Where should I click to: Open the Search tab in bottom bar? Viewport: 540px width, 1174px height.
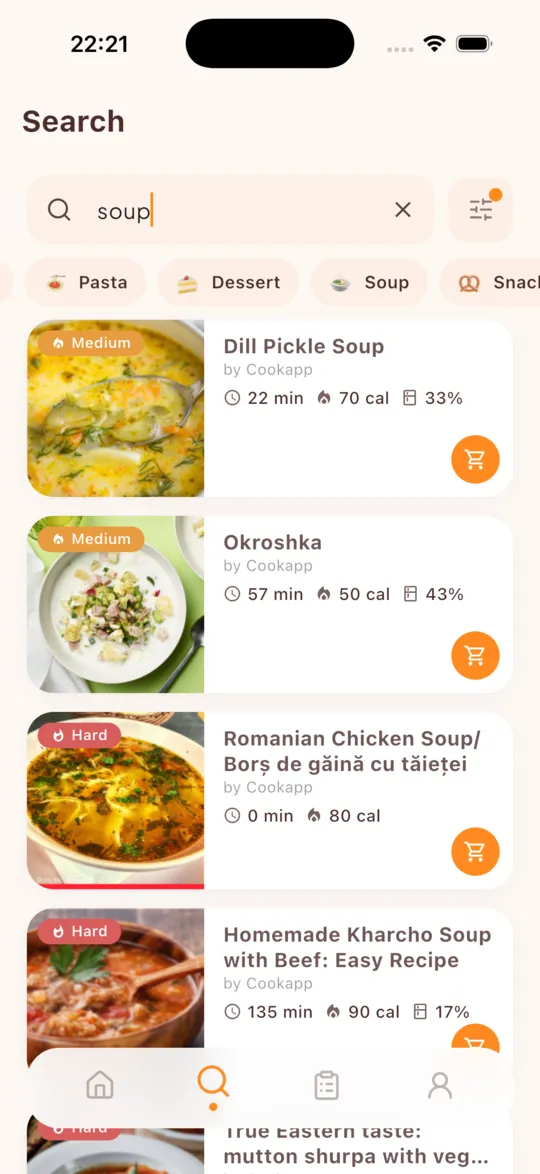[x=213, y=1084]
